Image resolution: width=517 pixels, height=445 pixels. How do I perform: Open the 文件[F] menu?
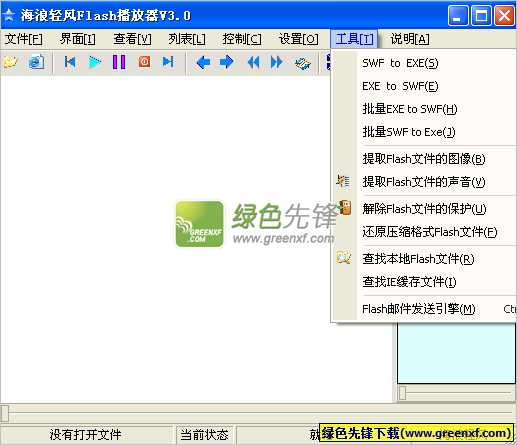(24, 39)
